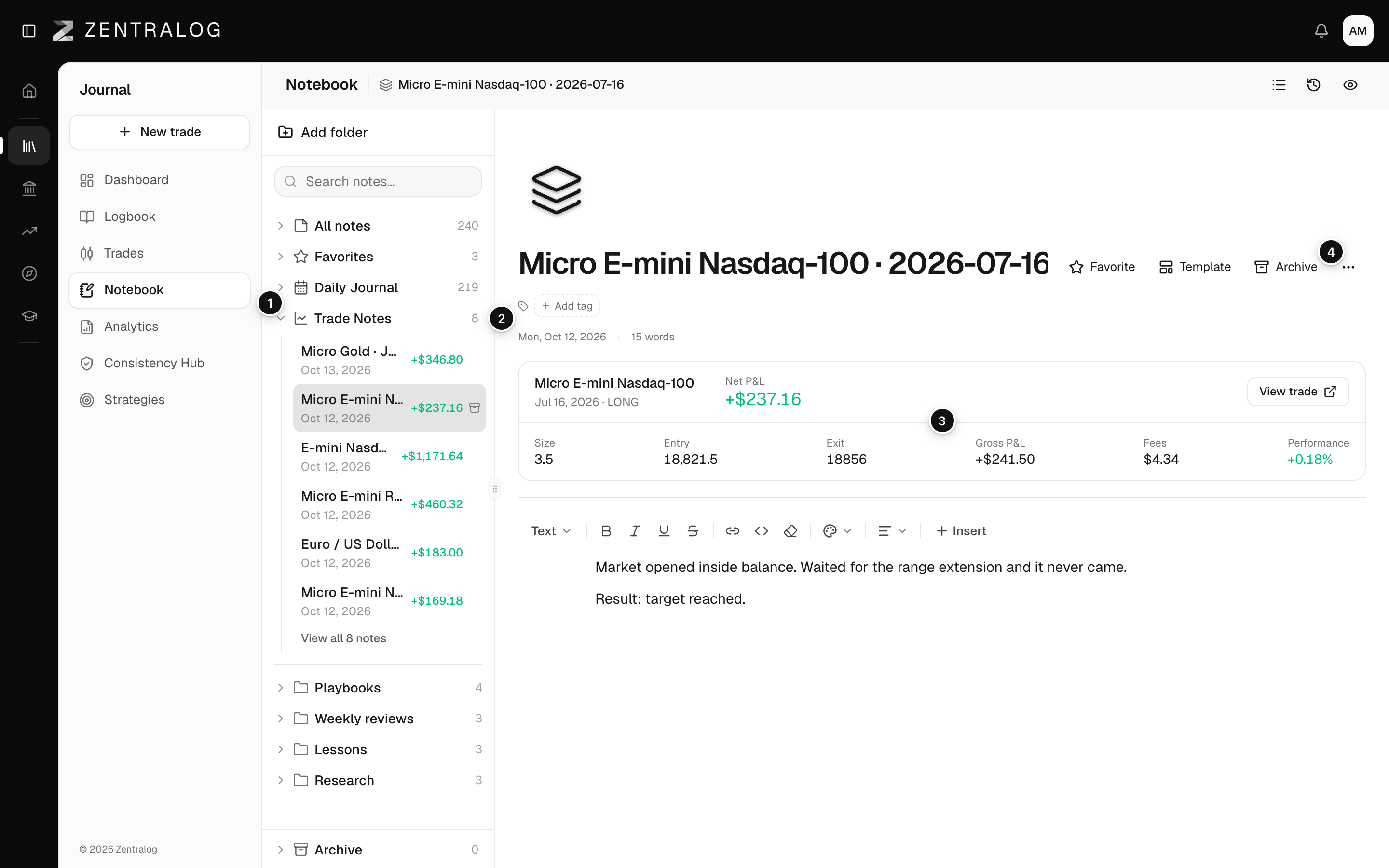The image size is (1389, 868).
Task: Open the graduation cap icon in left rail
Action: pyautogui.click(x=29, y=316)
